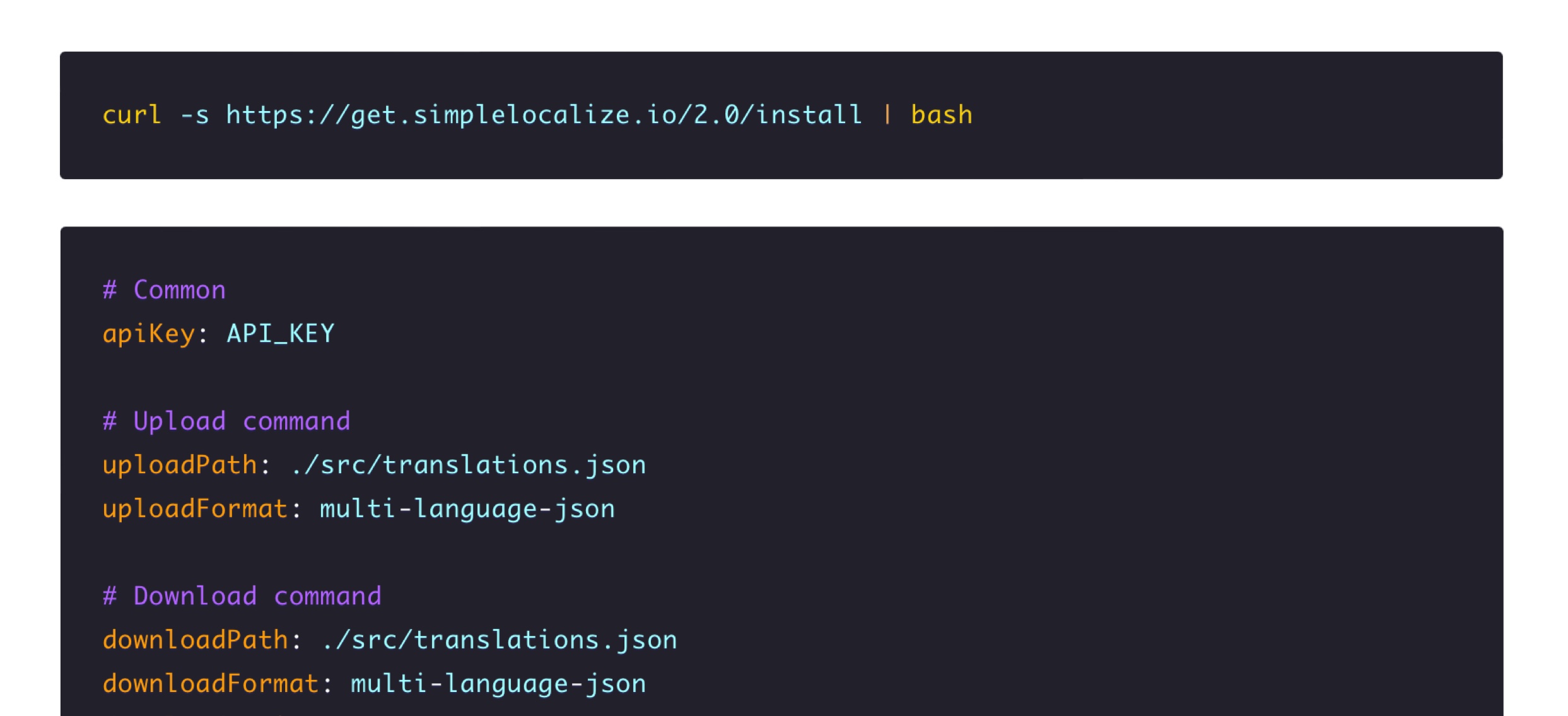Click the get.simplelocalize.io install URL
Viewport: 1568px width, 716px height.
point(544,115)
